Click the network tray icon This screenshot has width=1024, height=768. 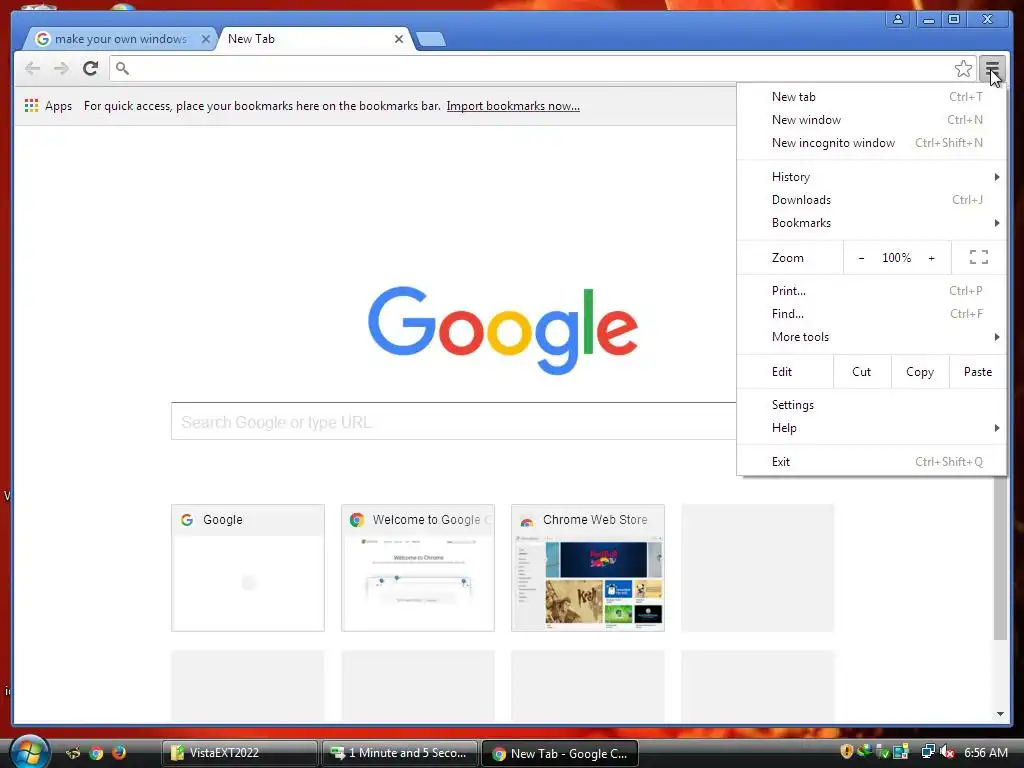pyautogui.click(x=927, y=752)
